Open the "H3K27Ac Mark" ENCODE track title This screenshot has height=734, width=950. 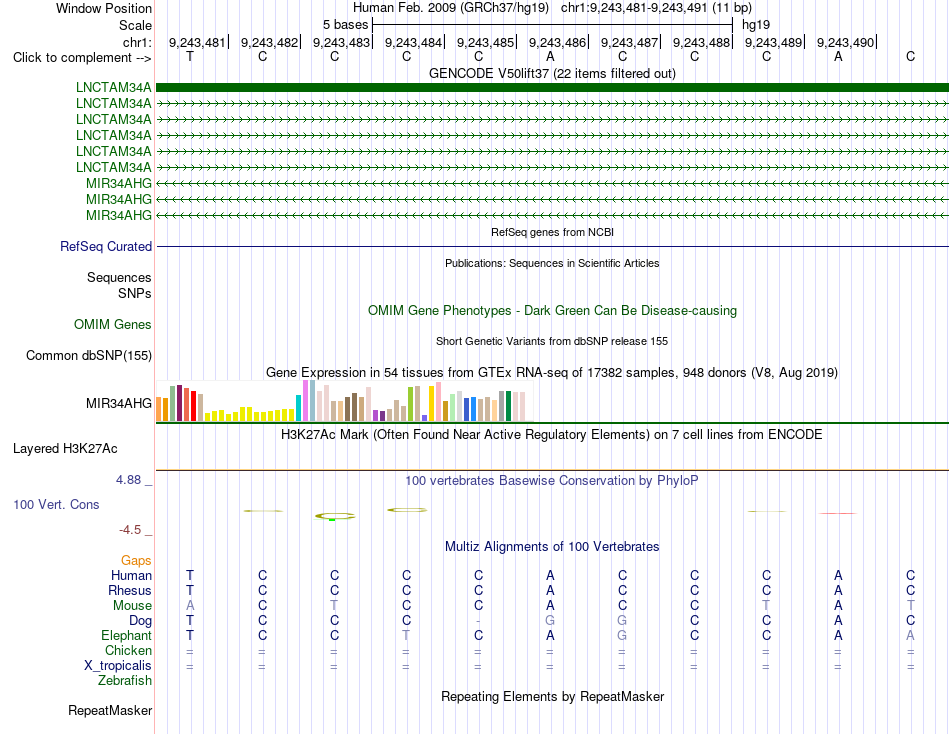(x=552, y=435)
